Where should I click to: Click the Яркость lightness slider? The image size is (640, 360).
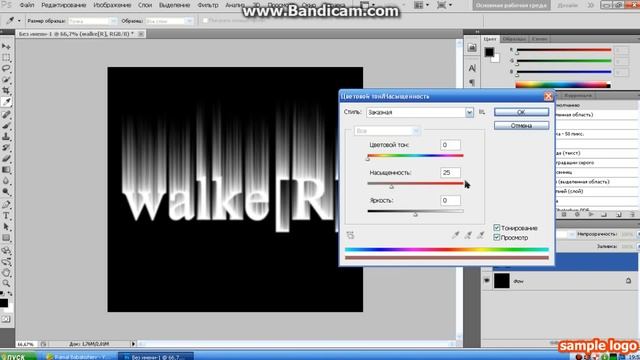coord(416,211)
